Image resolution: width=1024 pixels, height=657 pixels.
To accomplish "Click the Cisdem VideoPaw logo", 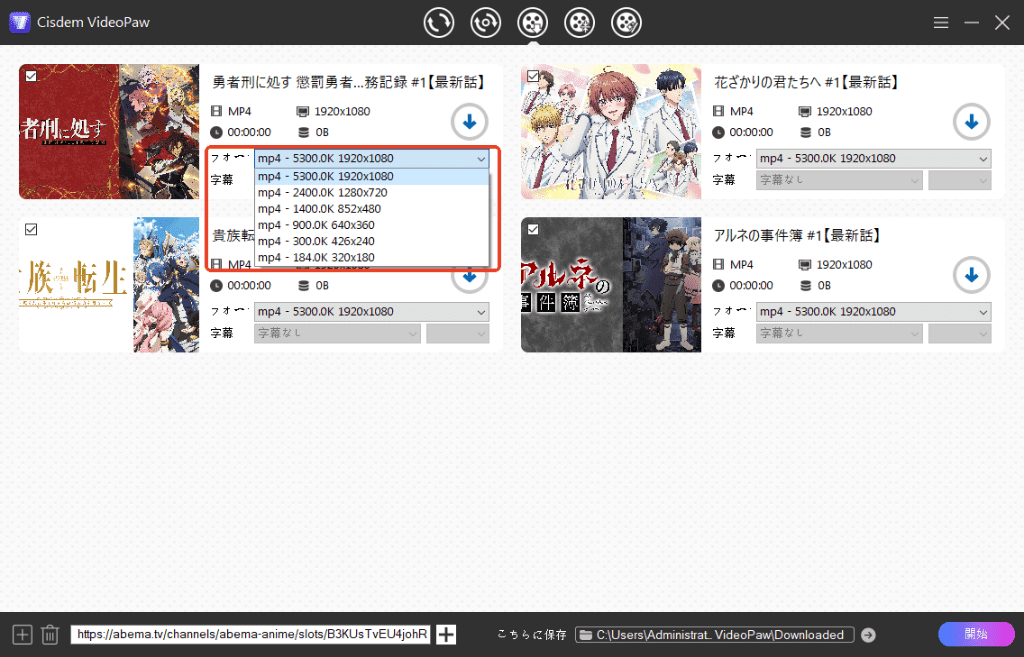I will [x=20, y=22].
